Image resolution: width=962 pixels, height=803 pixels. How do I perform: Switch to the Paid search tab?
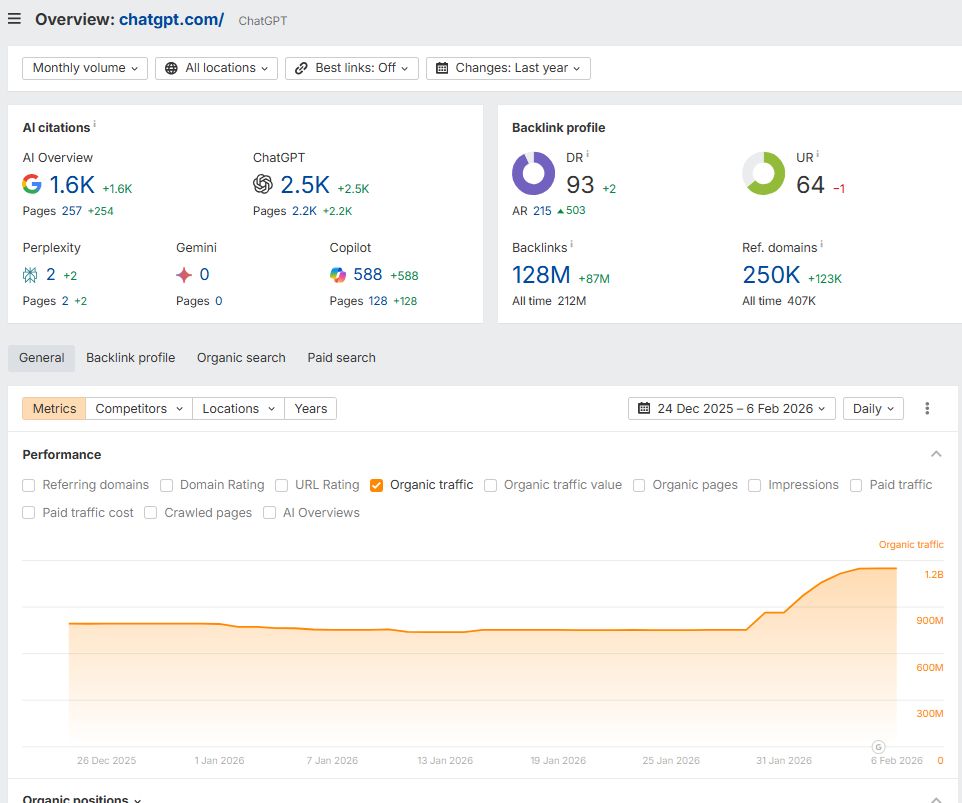click(x=341, y=358)
